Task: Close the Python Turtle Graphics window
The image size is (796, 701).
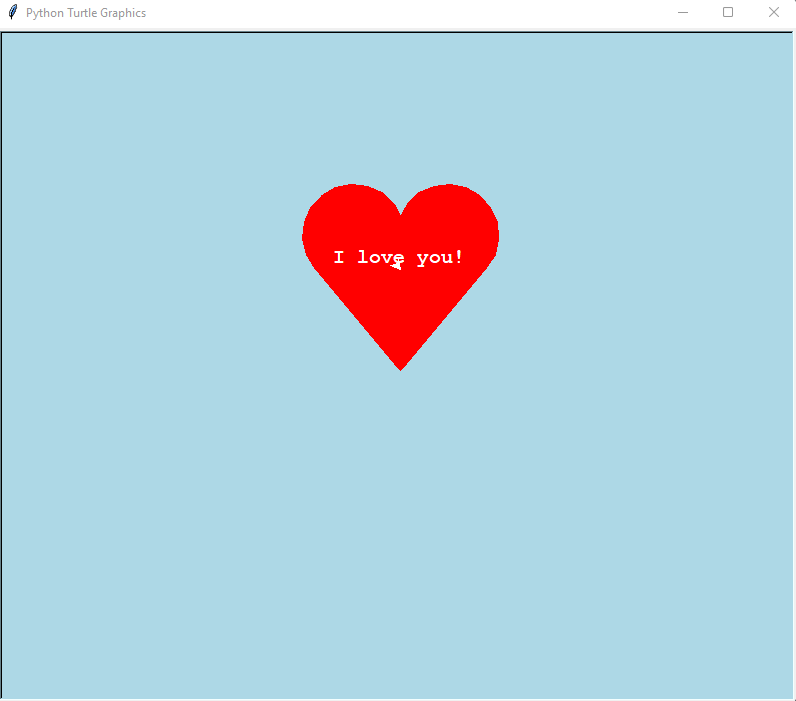Action: tap(773, 13)
